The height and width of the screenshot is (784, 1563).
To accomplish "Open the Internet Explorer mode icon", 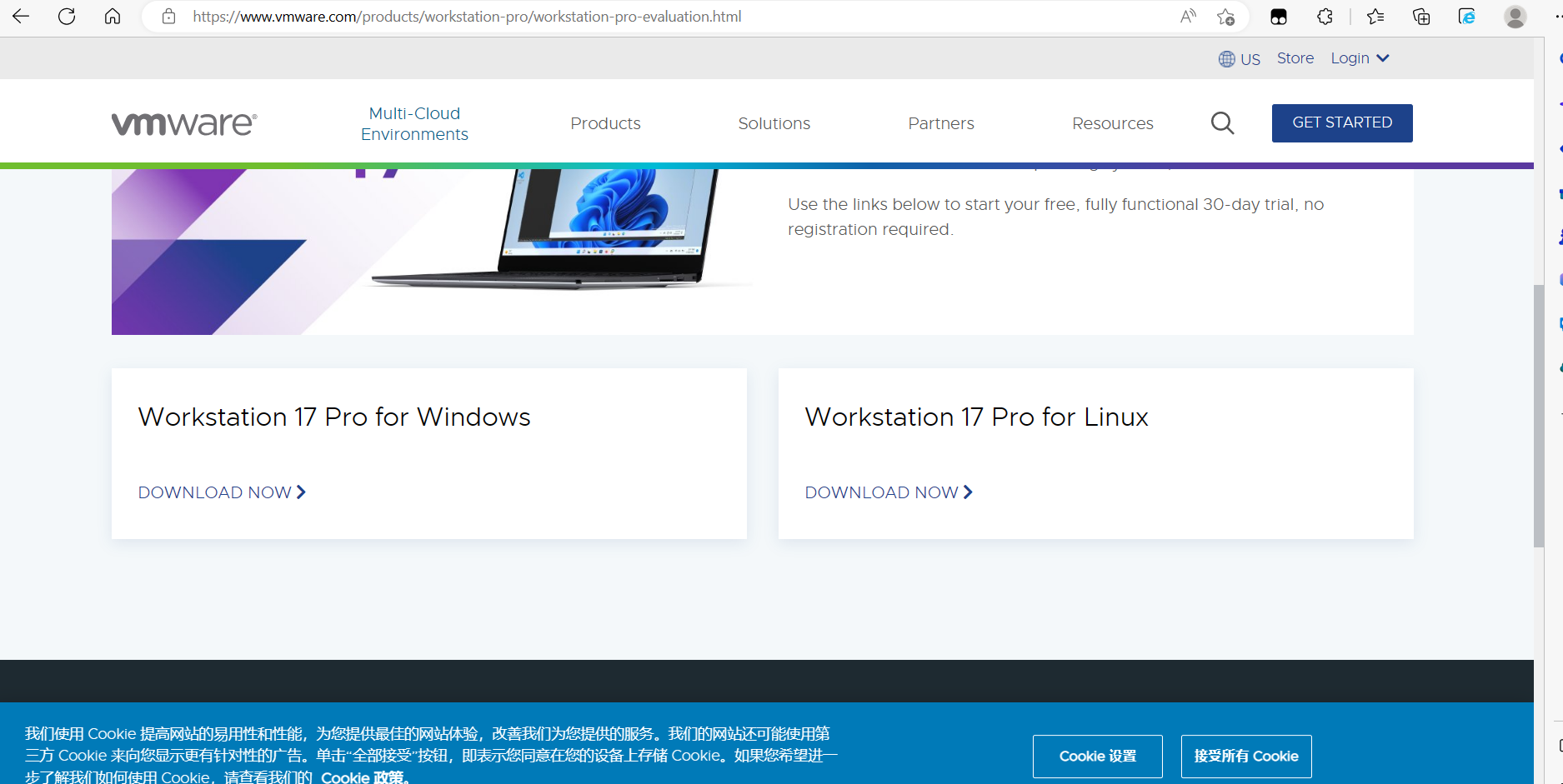I will click(x=1467, y=16).
